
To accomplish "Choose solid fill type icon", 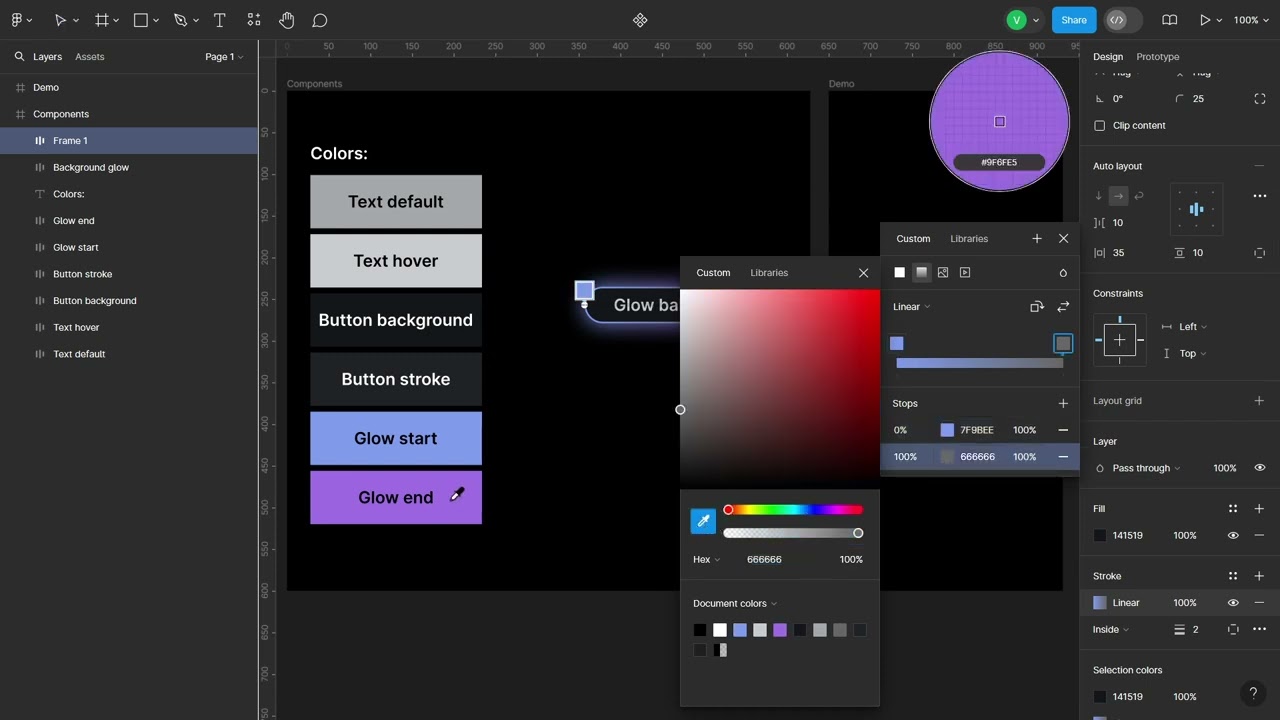I will pyautogui.click(x=900, y=272).
